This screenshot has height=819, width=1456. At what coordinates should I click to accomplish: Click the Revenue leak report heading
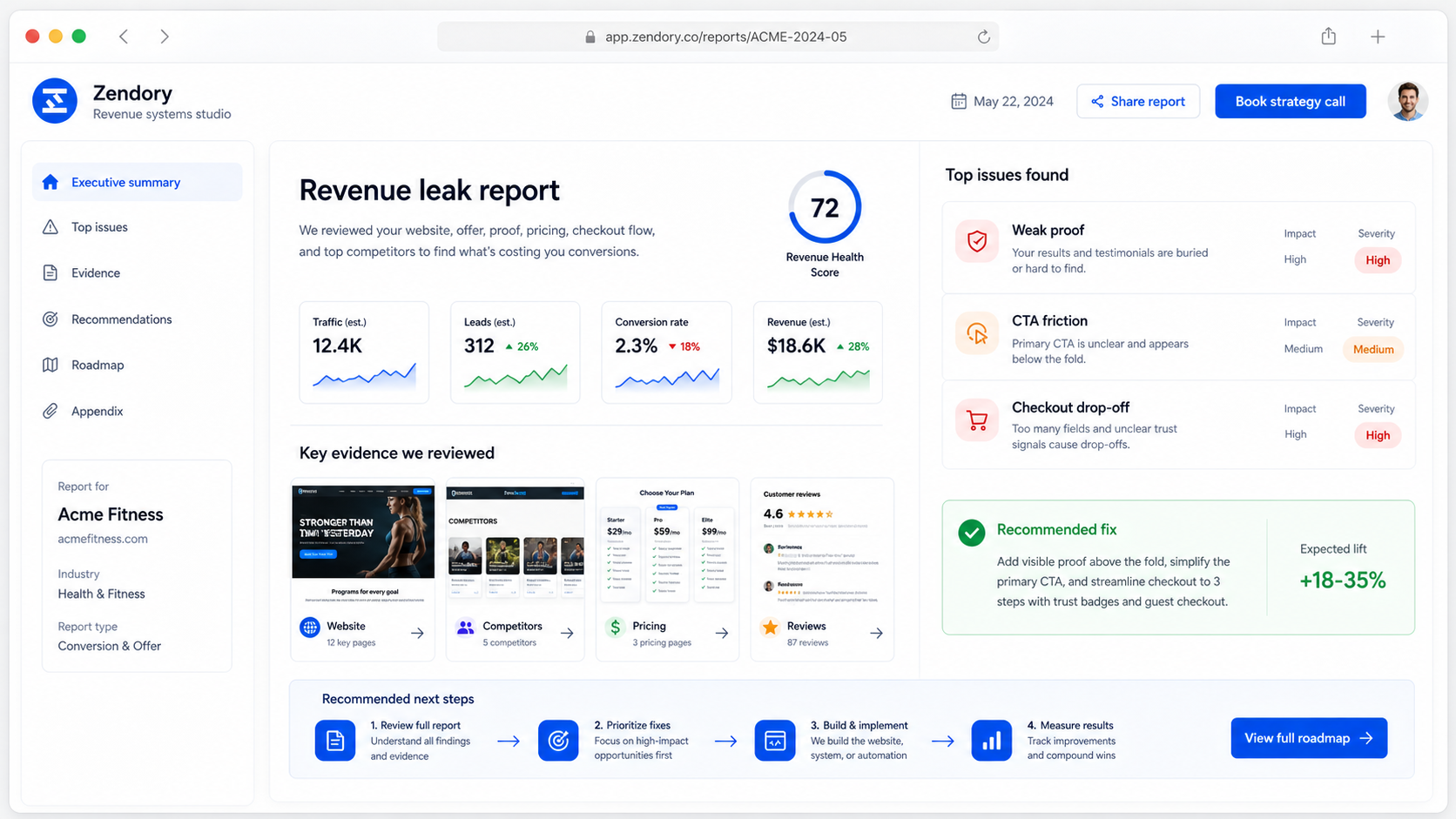(429, 191)
